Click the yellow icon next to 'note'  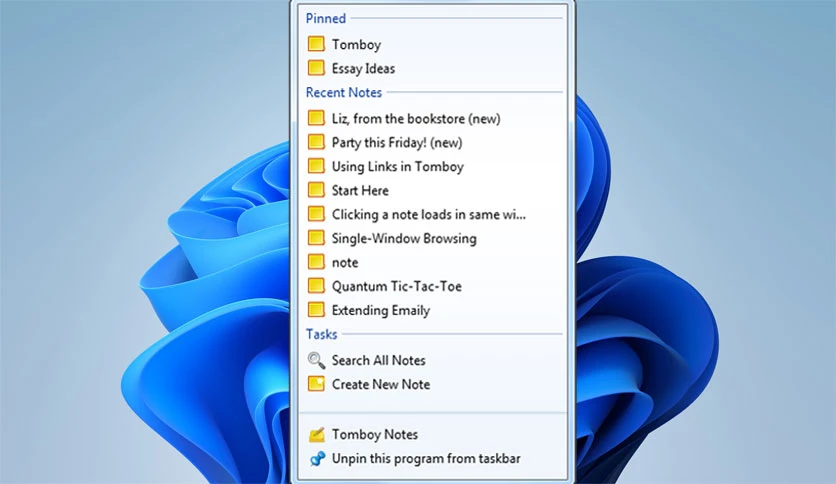(x=316, y=262)
